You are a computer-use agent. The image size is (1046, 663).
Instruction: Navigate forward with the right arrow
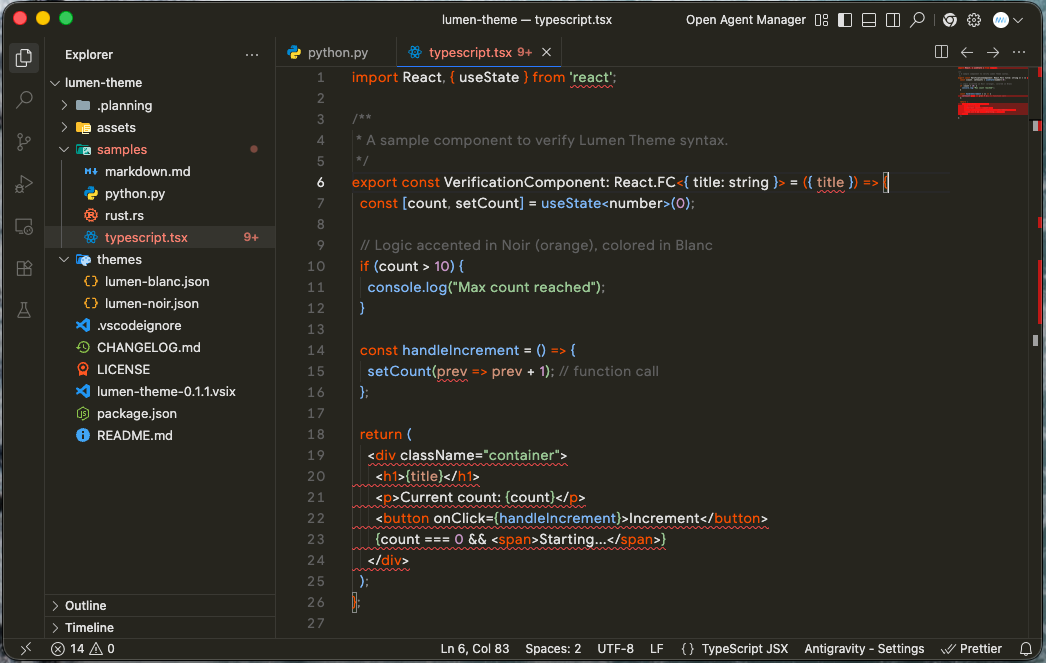[x=993, y=52]
